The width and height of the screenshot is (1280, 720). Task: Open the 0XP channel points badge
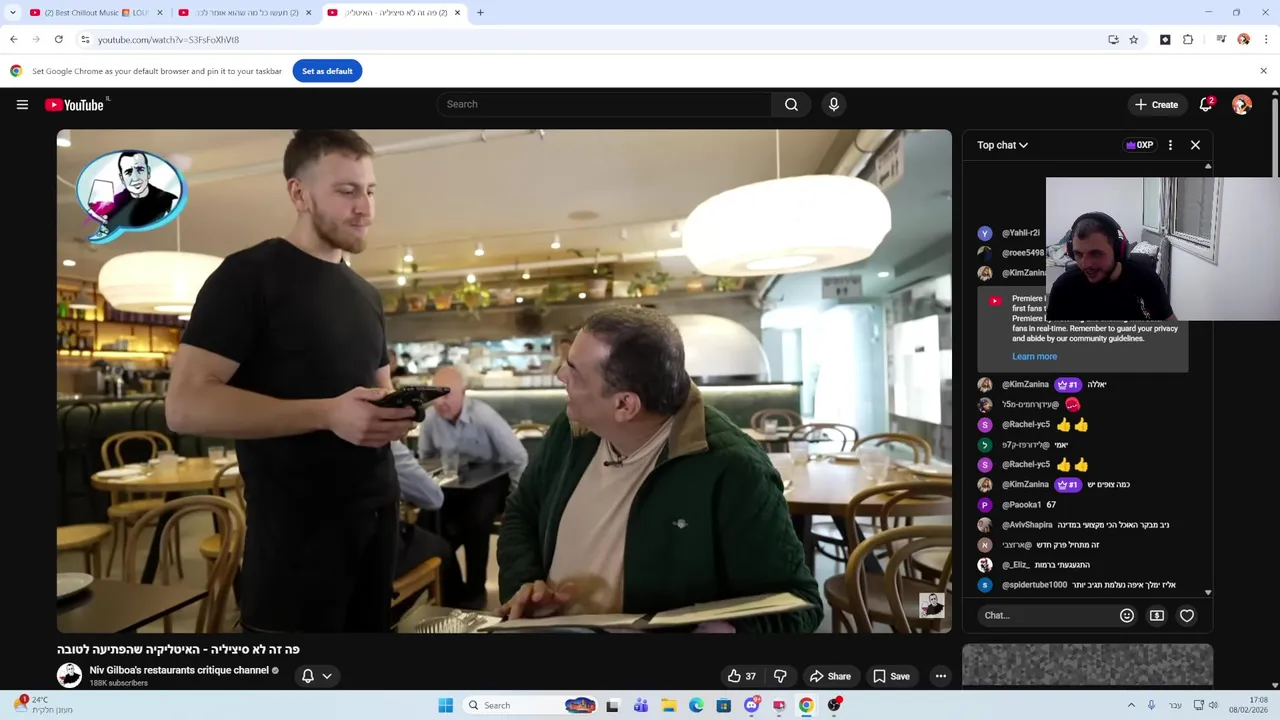[1140, 145]
